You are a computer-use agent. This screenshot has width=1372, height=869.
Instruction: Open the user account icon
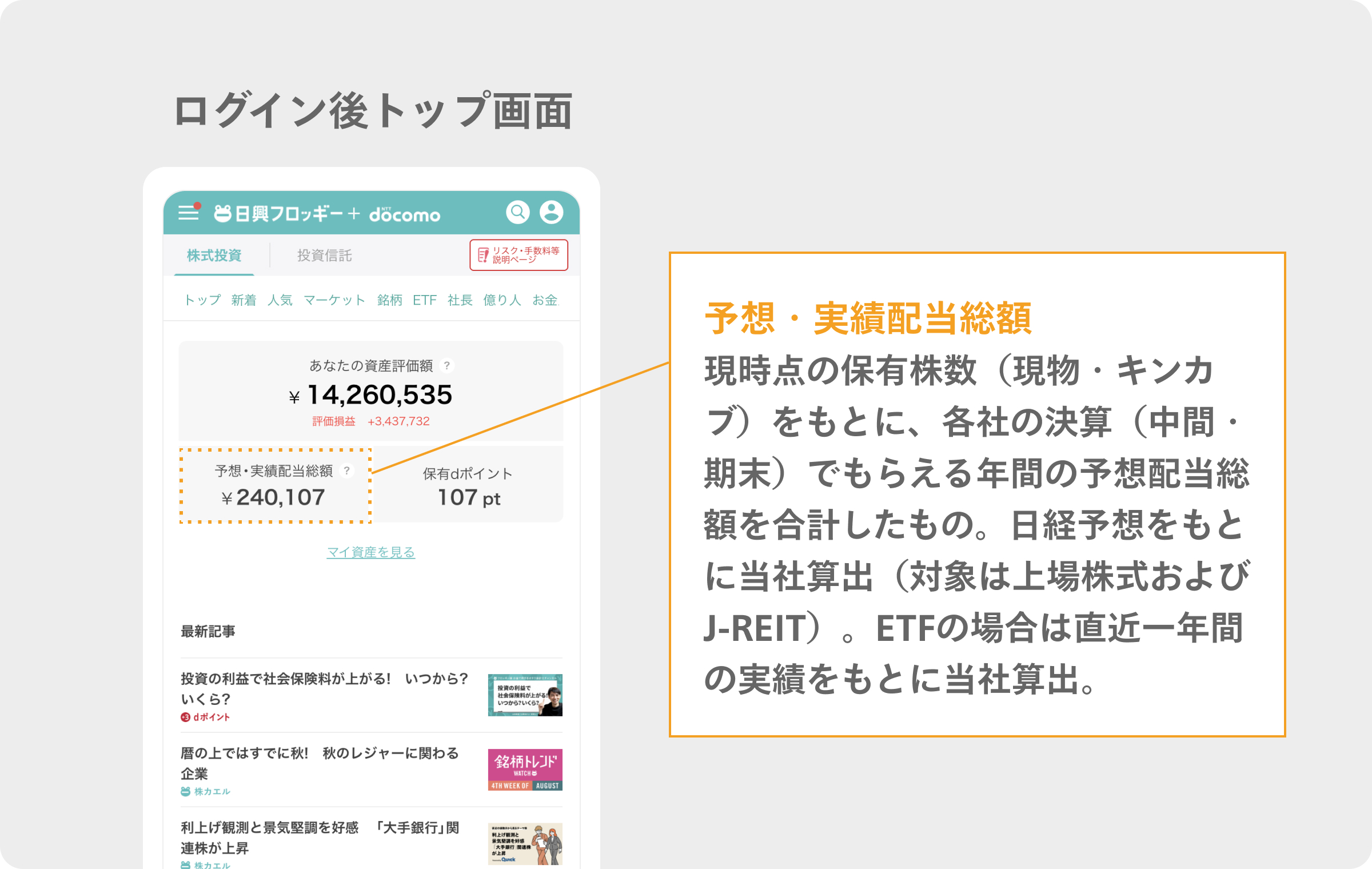[551, 212]
